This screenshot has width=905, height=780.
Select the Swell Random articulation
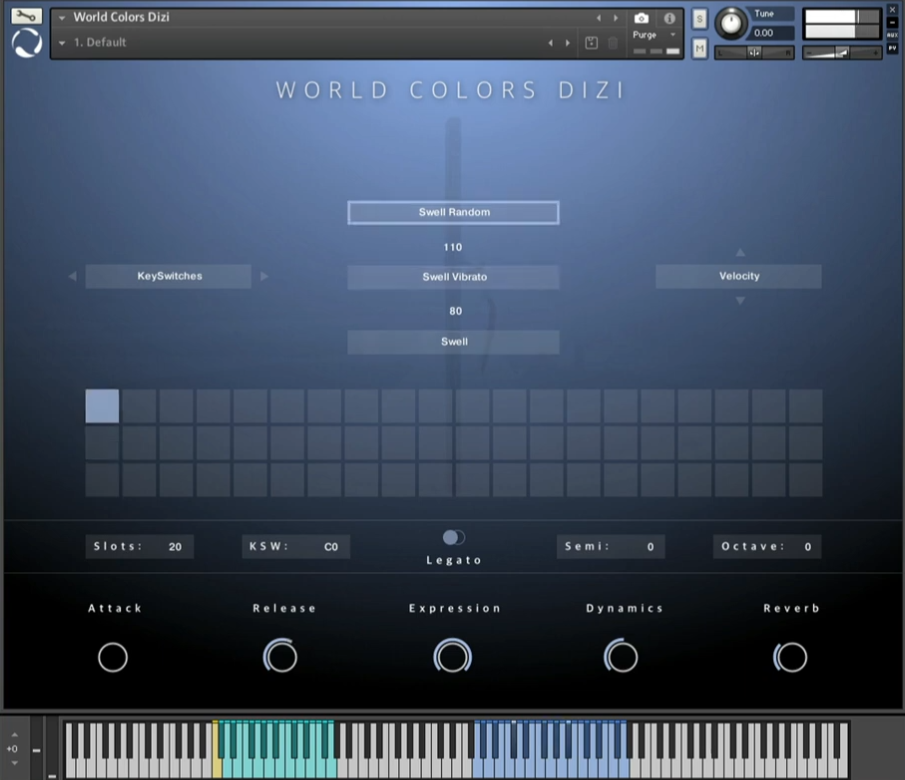(453, 213)
